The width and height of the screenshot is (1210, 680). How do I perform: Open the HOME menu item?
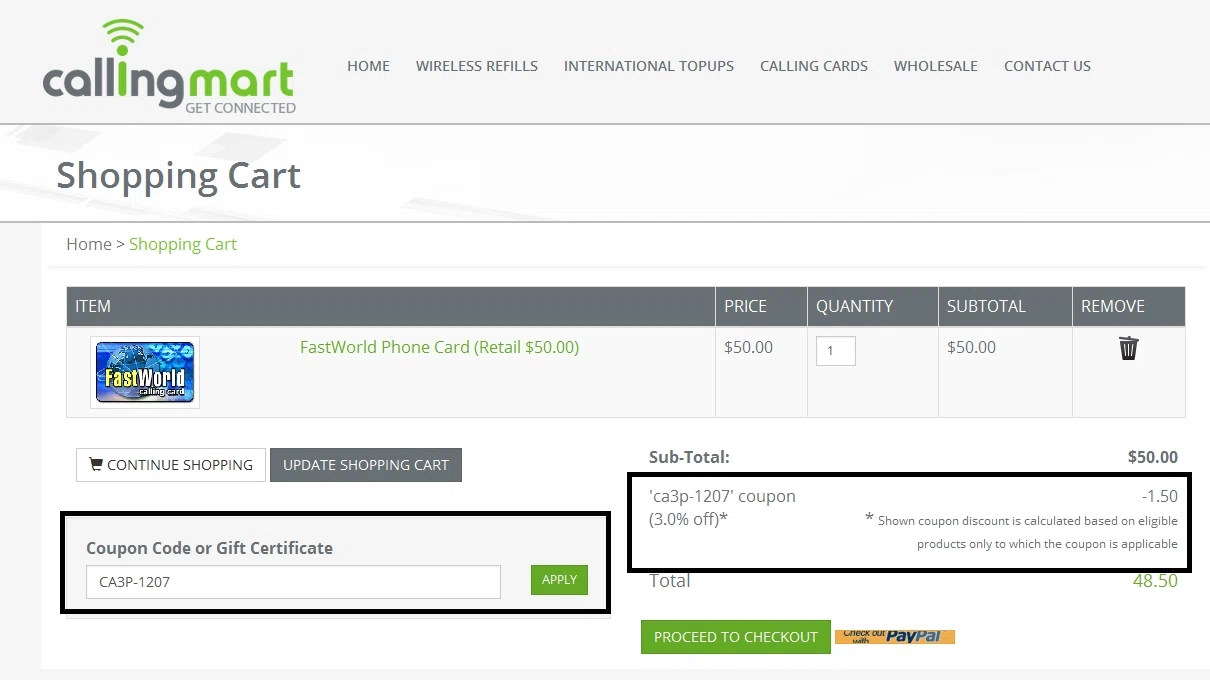click(368, 66)
